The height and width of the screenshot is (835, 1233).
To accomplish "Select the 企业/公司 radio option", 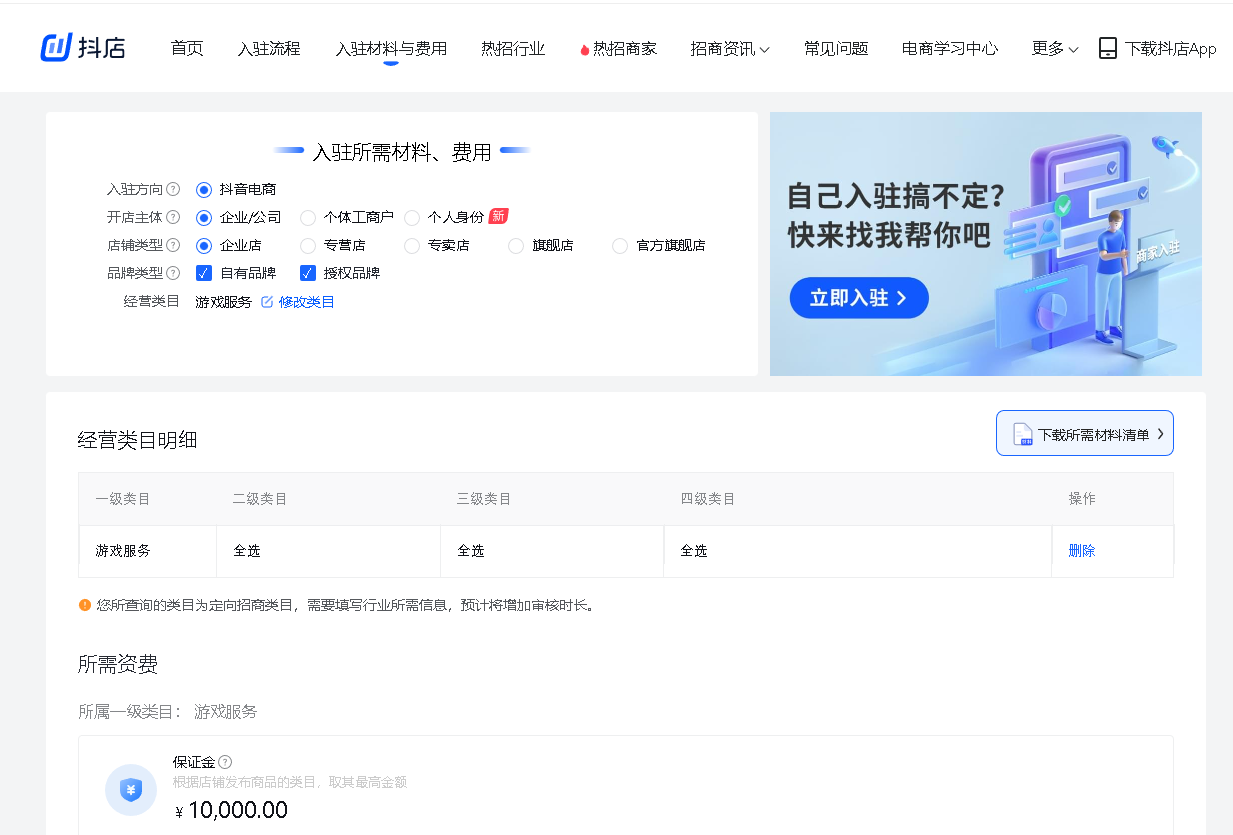I will click(204, 217).
